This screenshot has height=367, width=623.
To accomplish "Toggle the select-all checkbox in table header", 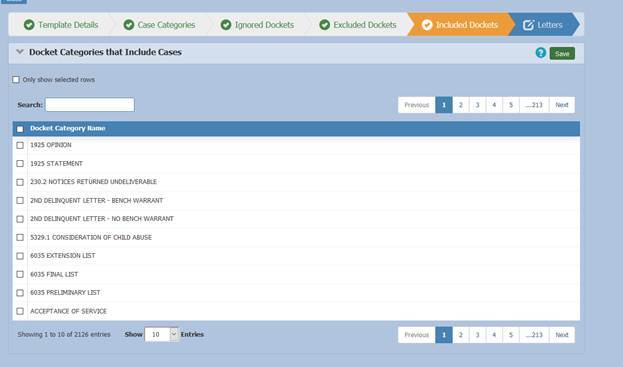I will point(20,129).
